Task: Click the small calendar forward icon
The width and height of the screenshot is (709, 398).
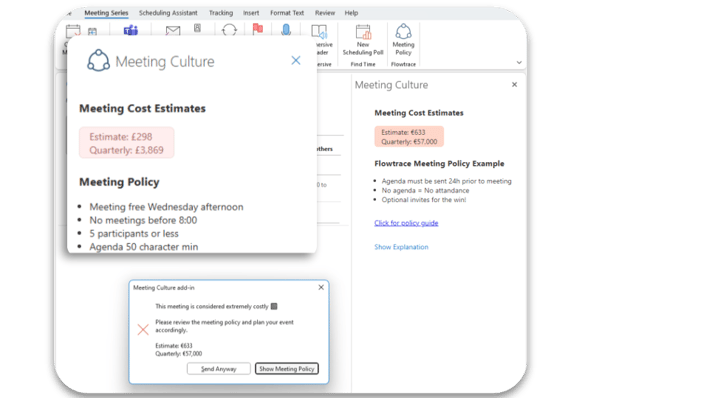Action: [x=92, y=31]
